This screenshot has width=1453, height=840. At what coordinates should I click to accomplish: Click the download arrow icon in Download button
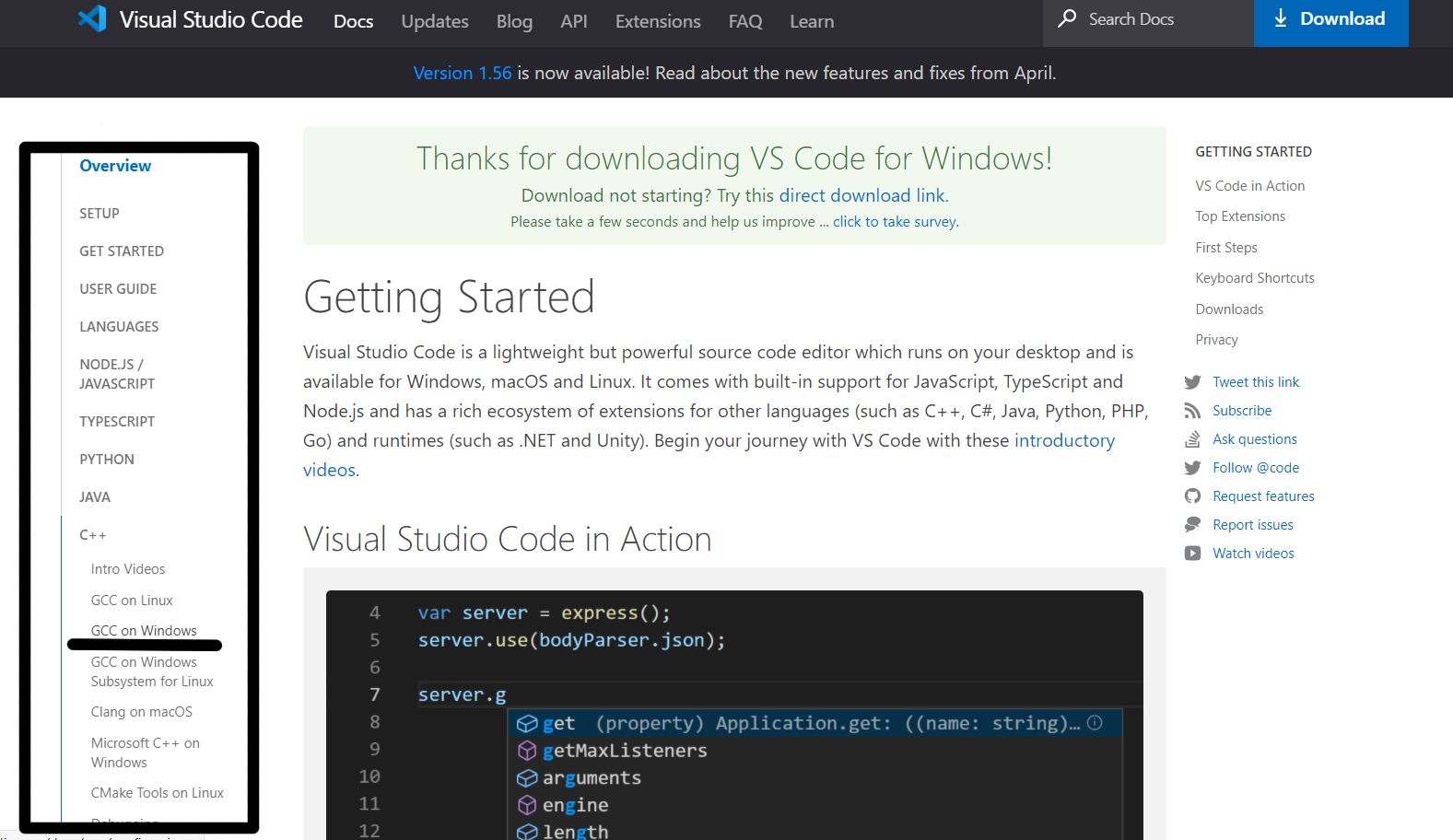tap(1280, 18)
